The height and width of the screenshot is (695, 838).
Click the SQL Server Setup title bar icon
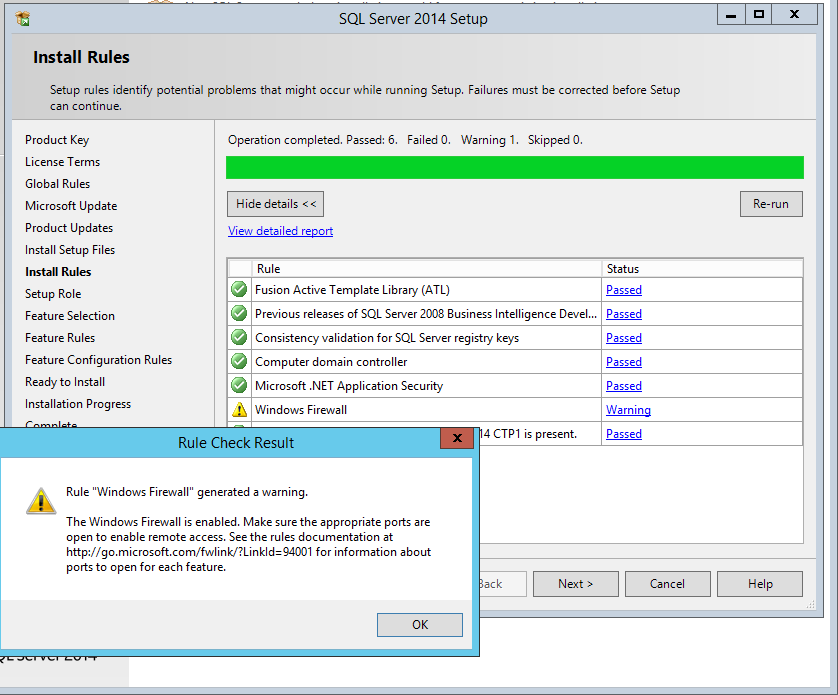[22, 19]
